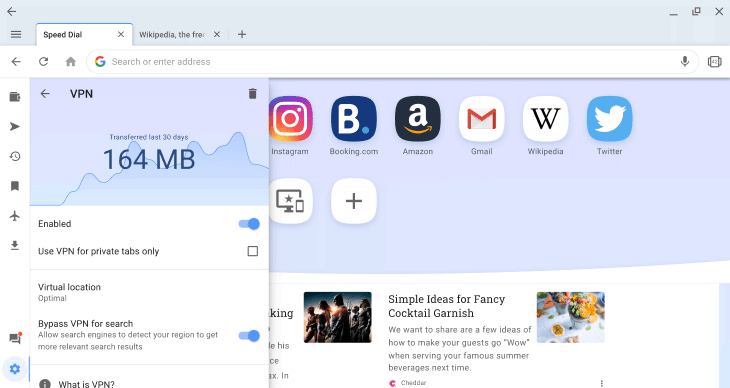
Task: Open options menu on Cheddar article
Action: tap(602, 383)
